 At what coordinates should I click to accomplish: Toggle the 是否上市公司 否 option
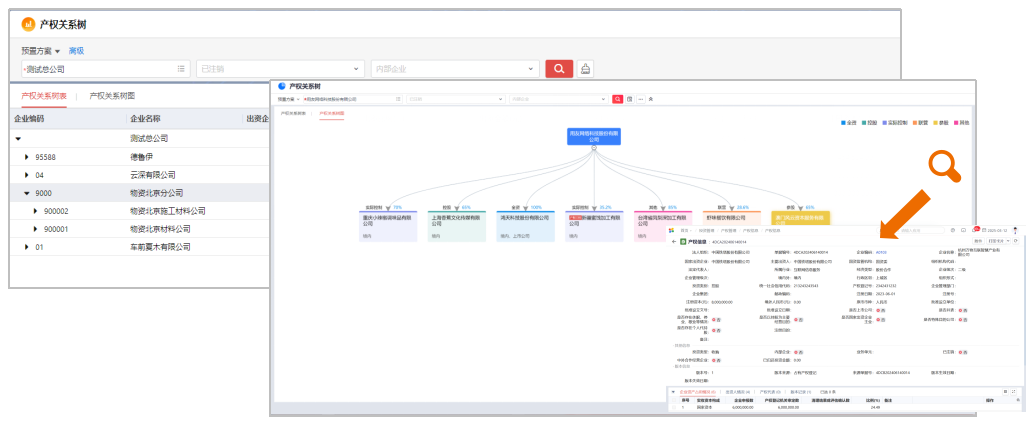pos(881,310)
